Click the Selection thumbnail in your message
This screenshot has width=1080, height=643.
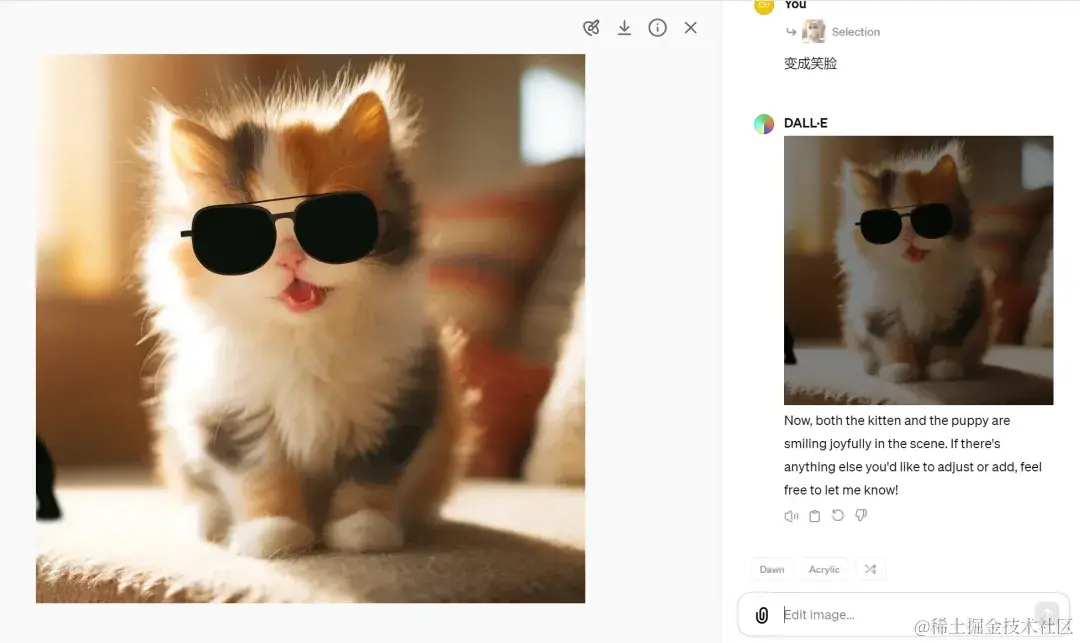click(814, 32)
